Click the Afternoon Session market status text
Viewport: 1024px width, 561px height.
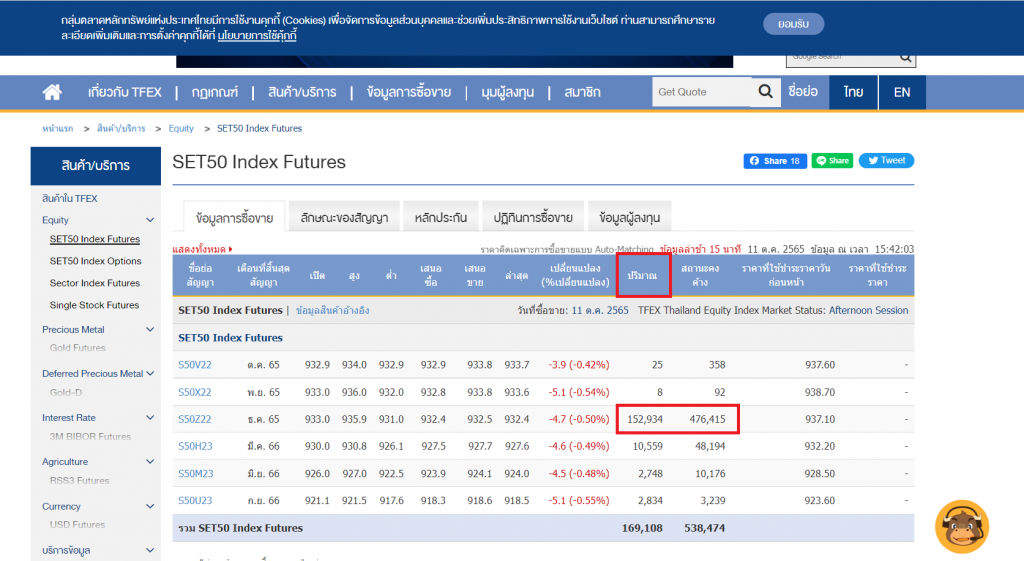coord(869,310)
